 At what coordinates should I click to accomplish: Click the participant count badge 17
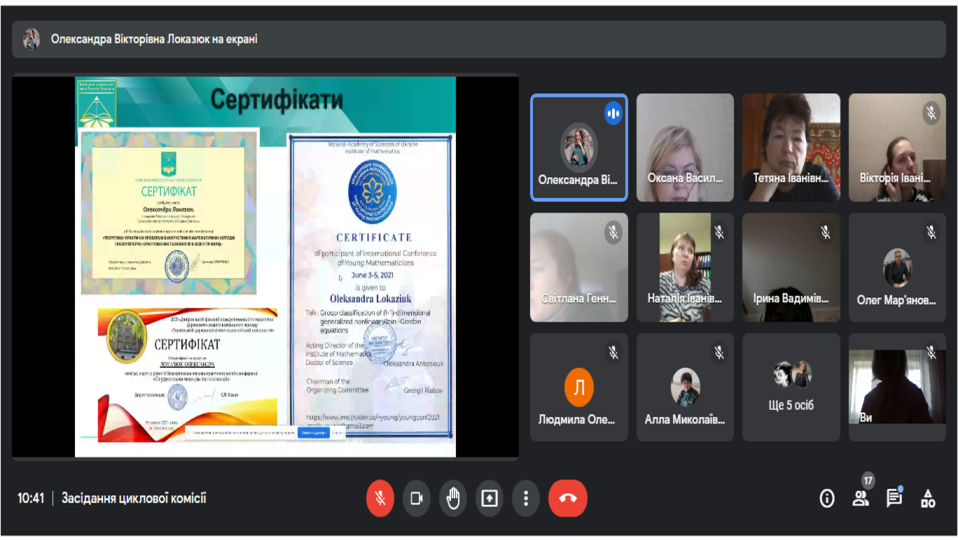[x=868, y=481]
